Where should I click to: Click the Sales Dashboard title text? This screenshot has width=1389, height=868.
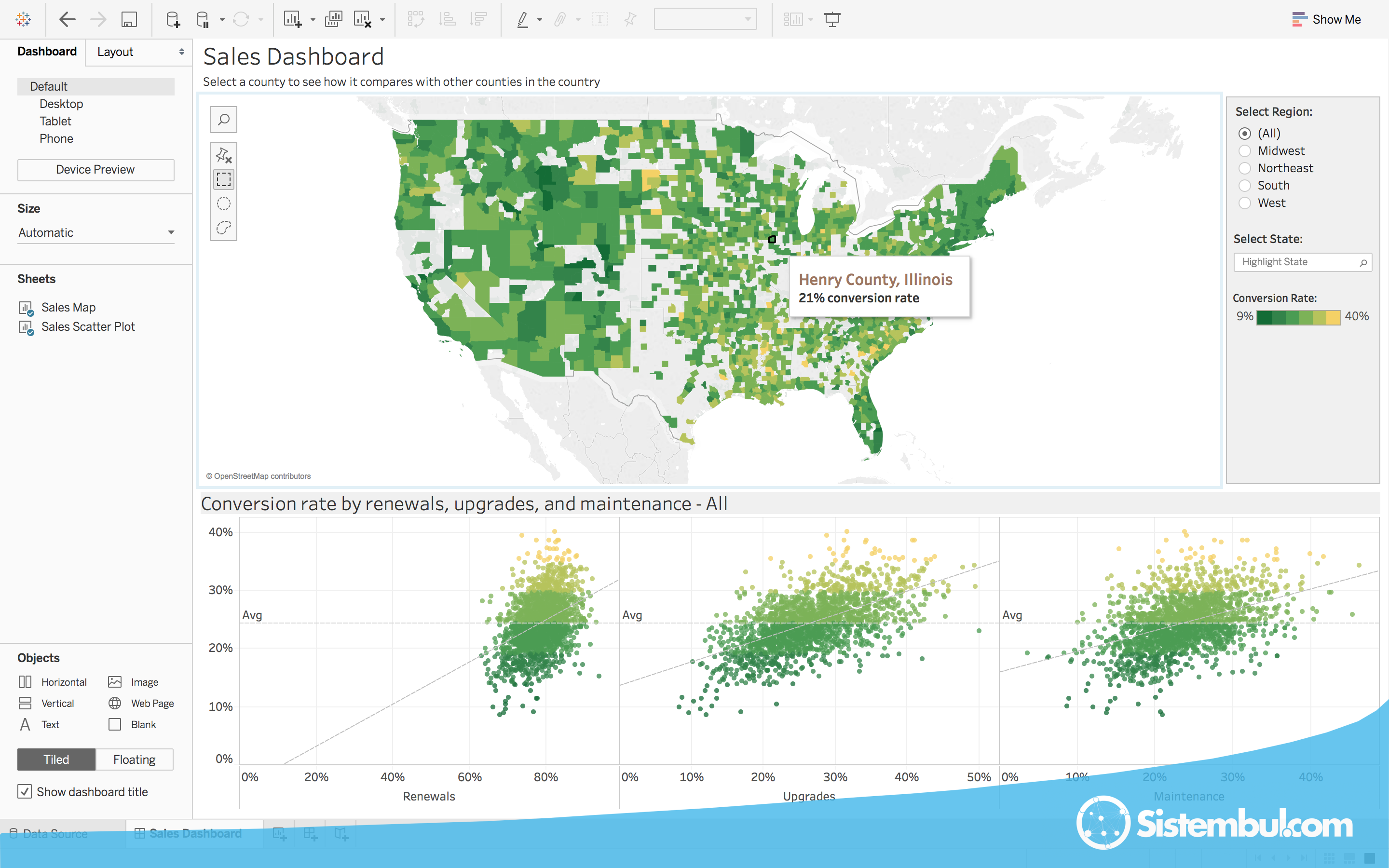click(x=293, y=57)
